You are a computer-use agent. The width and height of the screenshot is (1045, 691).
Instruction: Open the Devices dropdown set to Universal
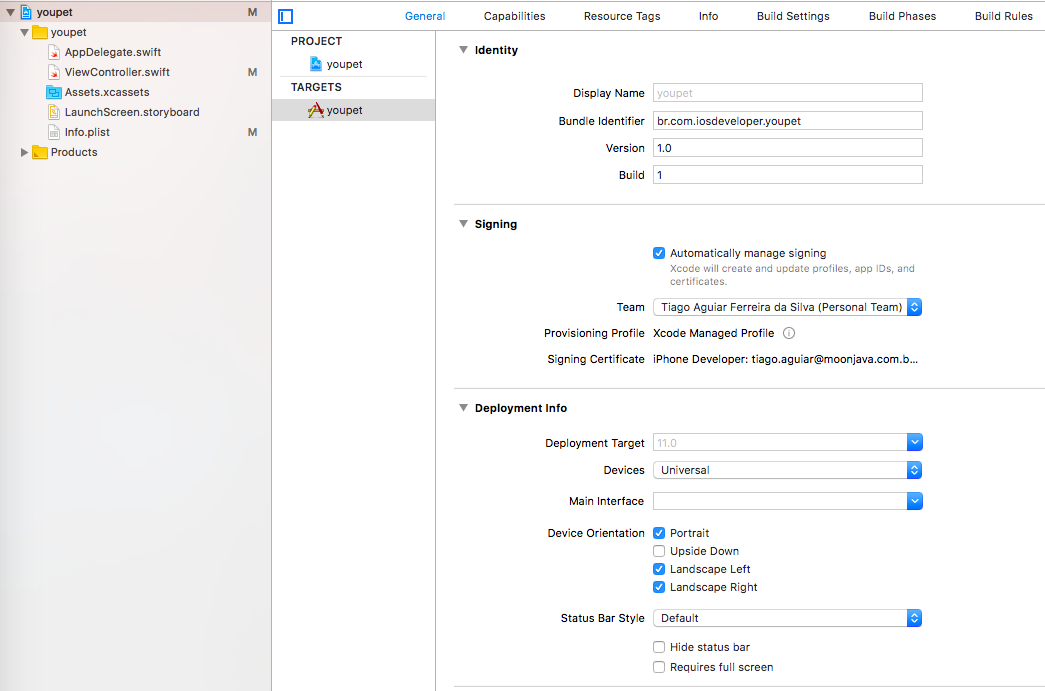(x=787, y=470)
